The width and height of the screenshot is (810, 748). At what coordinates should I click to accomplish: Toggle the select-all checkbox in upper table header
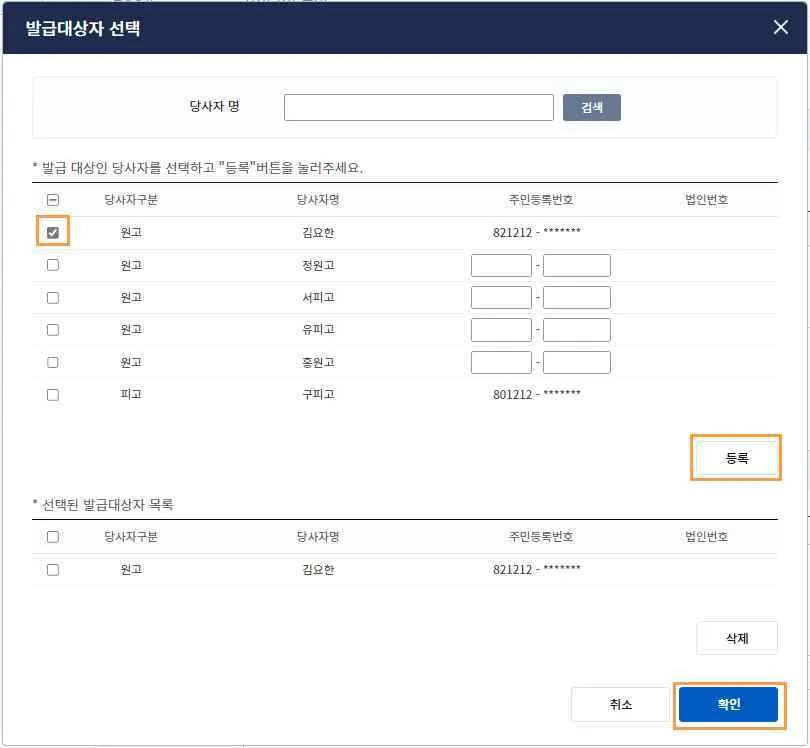[x=53, y=200]
